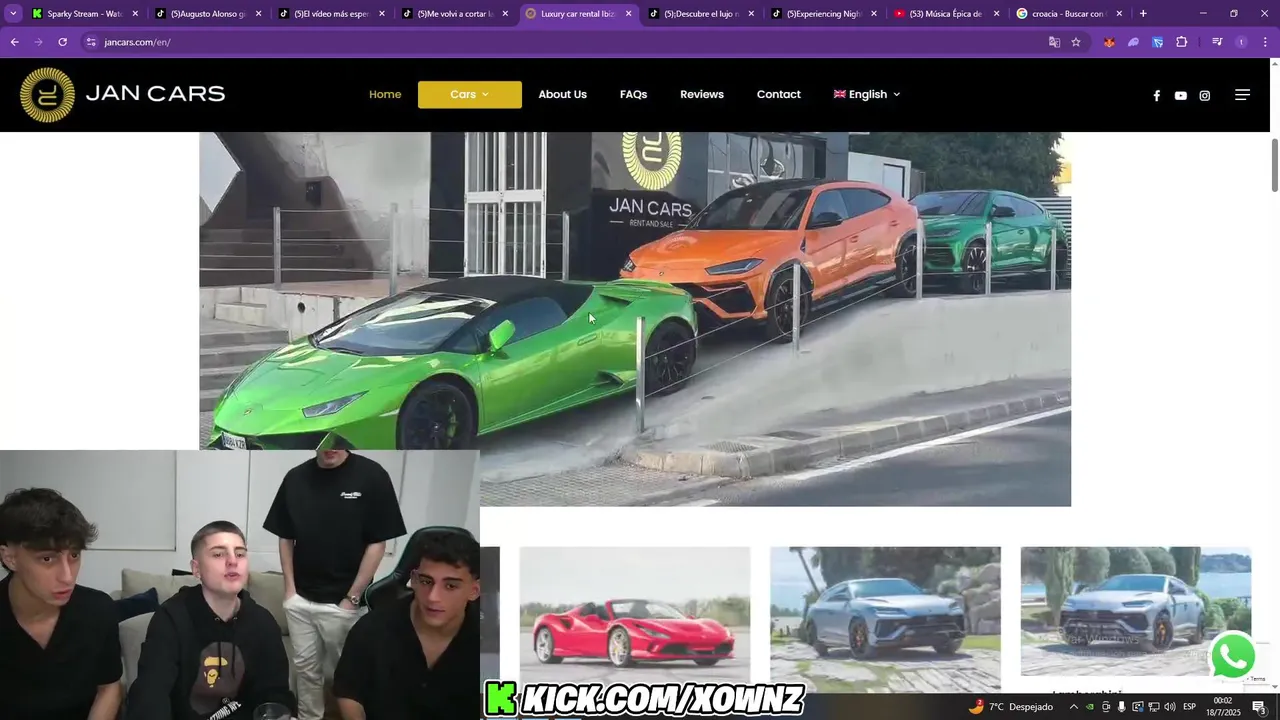Viewport: 1280px width, 720px height.
Task: Open Contact page
Action: [778, 95]
